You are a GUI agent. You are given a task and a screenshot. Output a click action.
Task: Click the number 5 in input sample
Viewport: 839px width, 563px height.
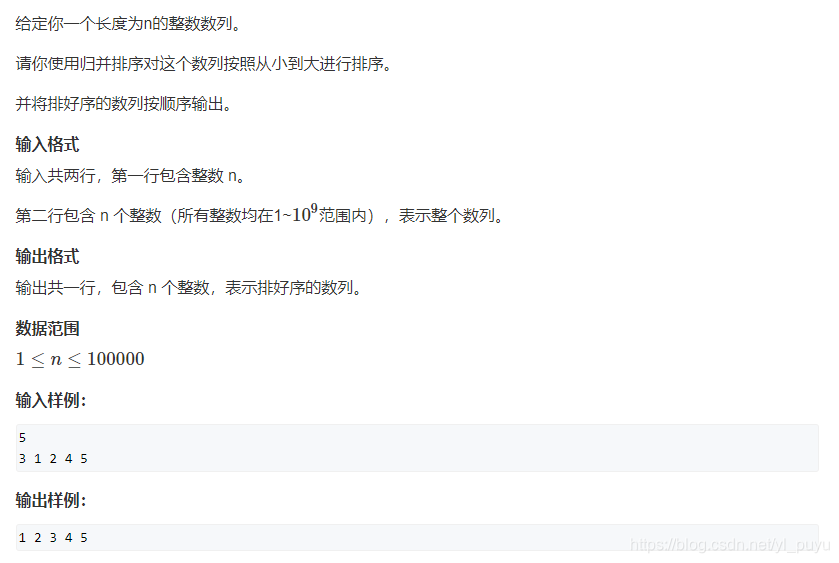point(22,438)
